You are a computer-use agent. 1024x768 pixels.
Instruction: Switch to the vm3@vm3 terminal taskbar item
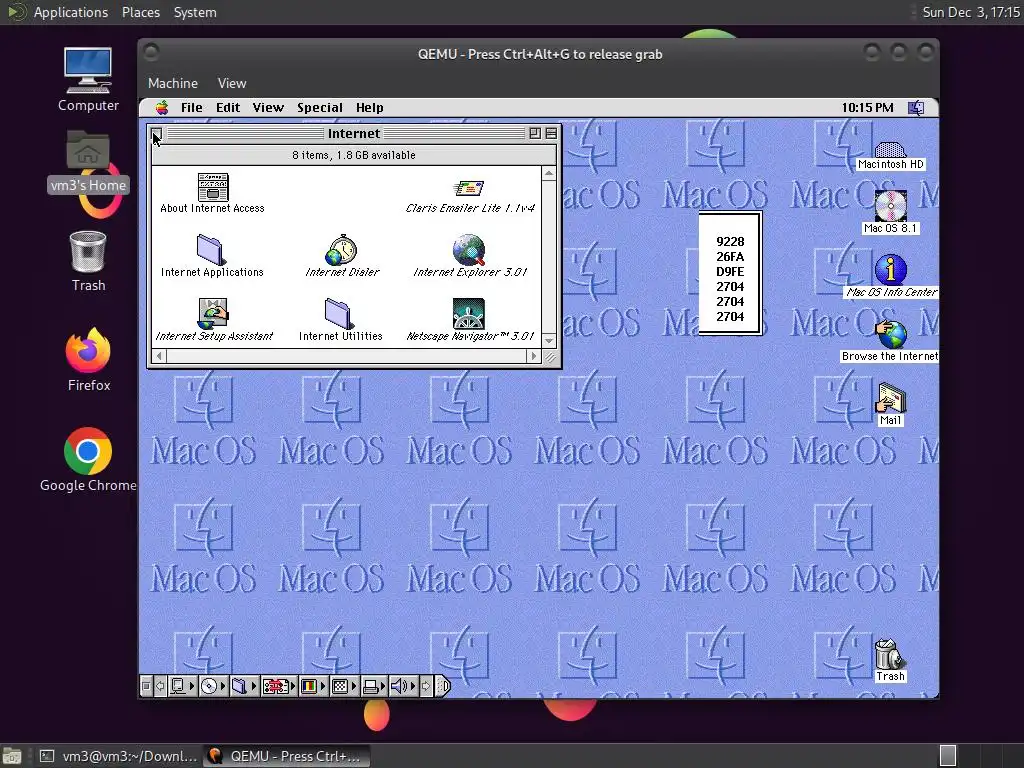(118, 756)
